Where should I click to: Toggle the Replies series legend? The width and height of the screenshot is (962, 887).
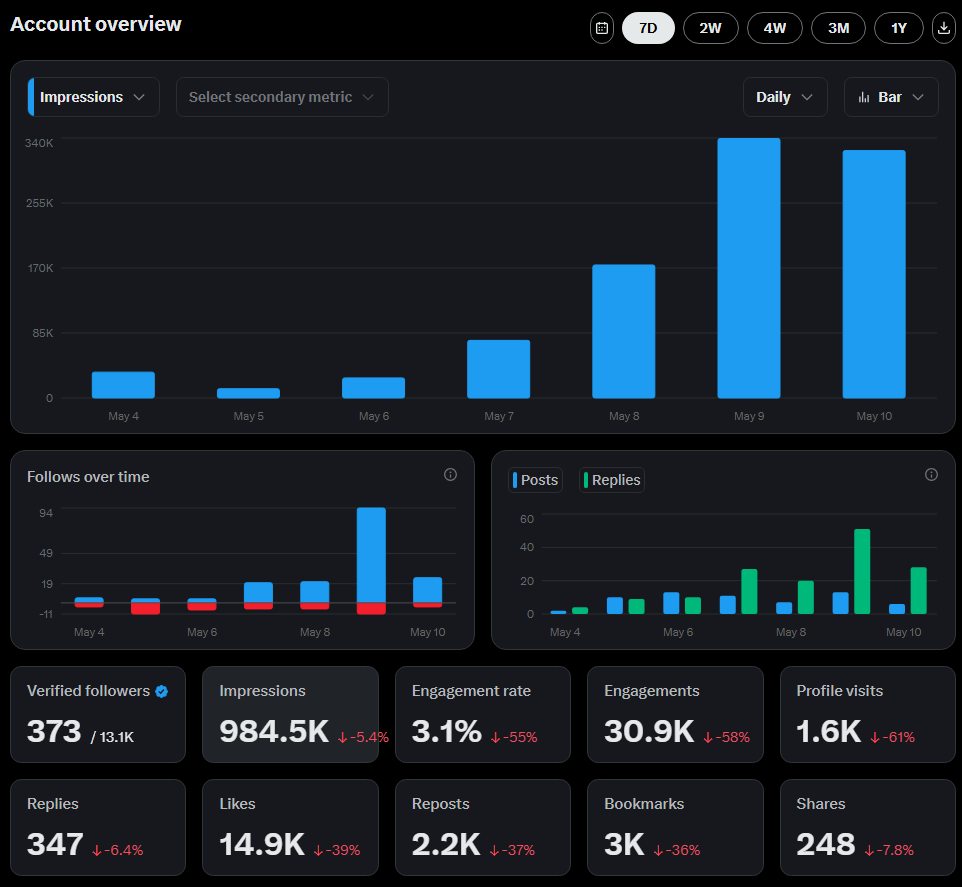click(x=612, y=480)
